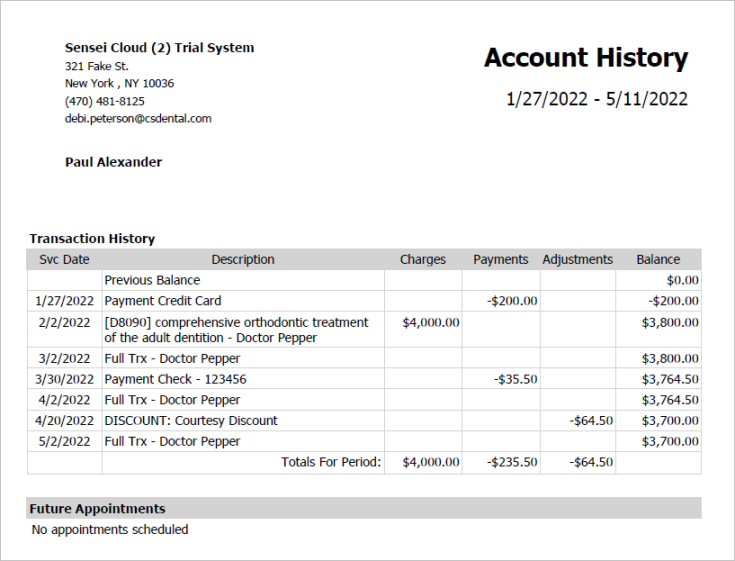Image resolution: width=735 pixels, height=561 pixels.
Task: Click the Transaction History heading
Action: coord(92,239)
